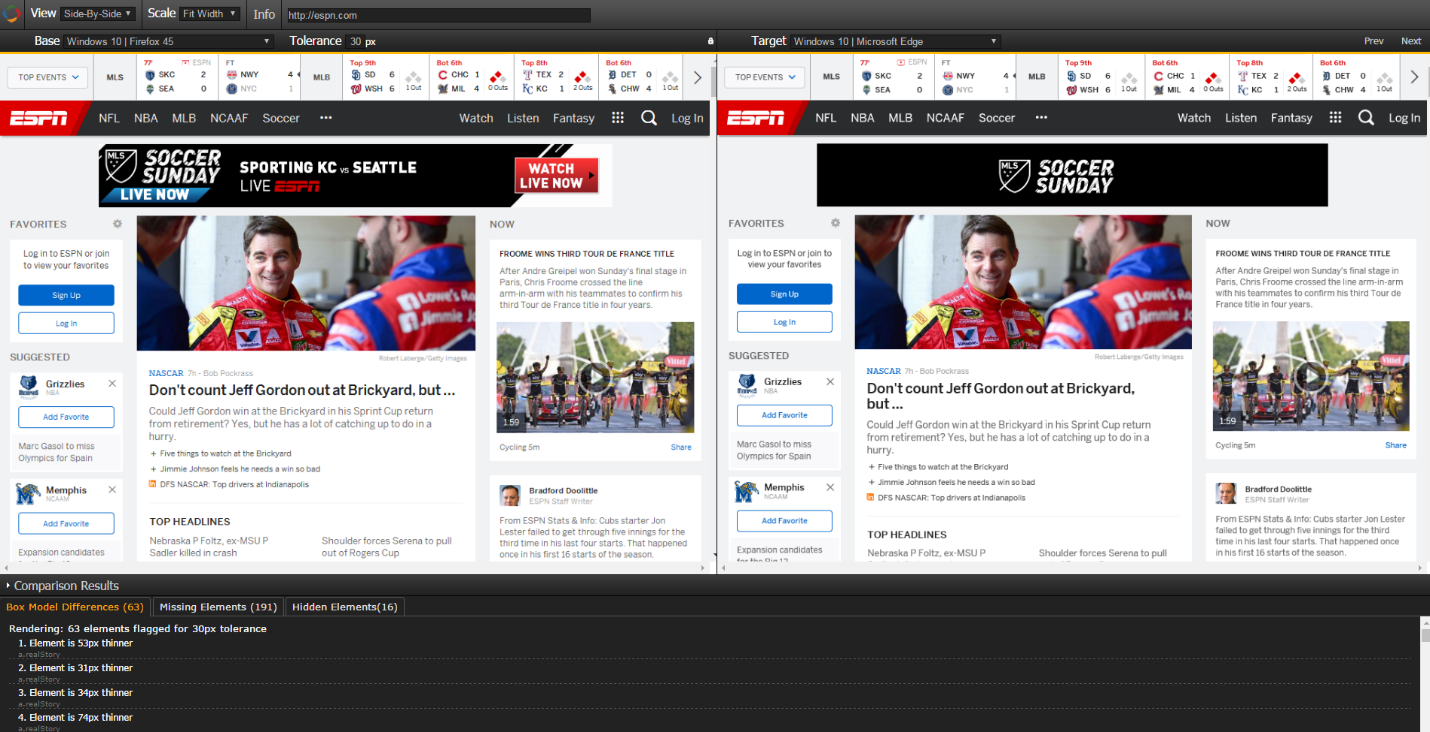The image size is (1430, 732).
Task: Open the Target browser Microsoft Edge dropdown
Action: 895,41
